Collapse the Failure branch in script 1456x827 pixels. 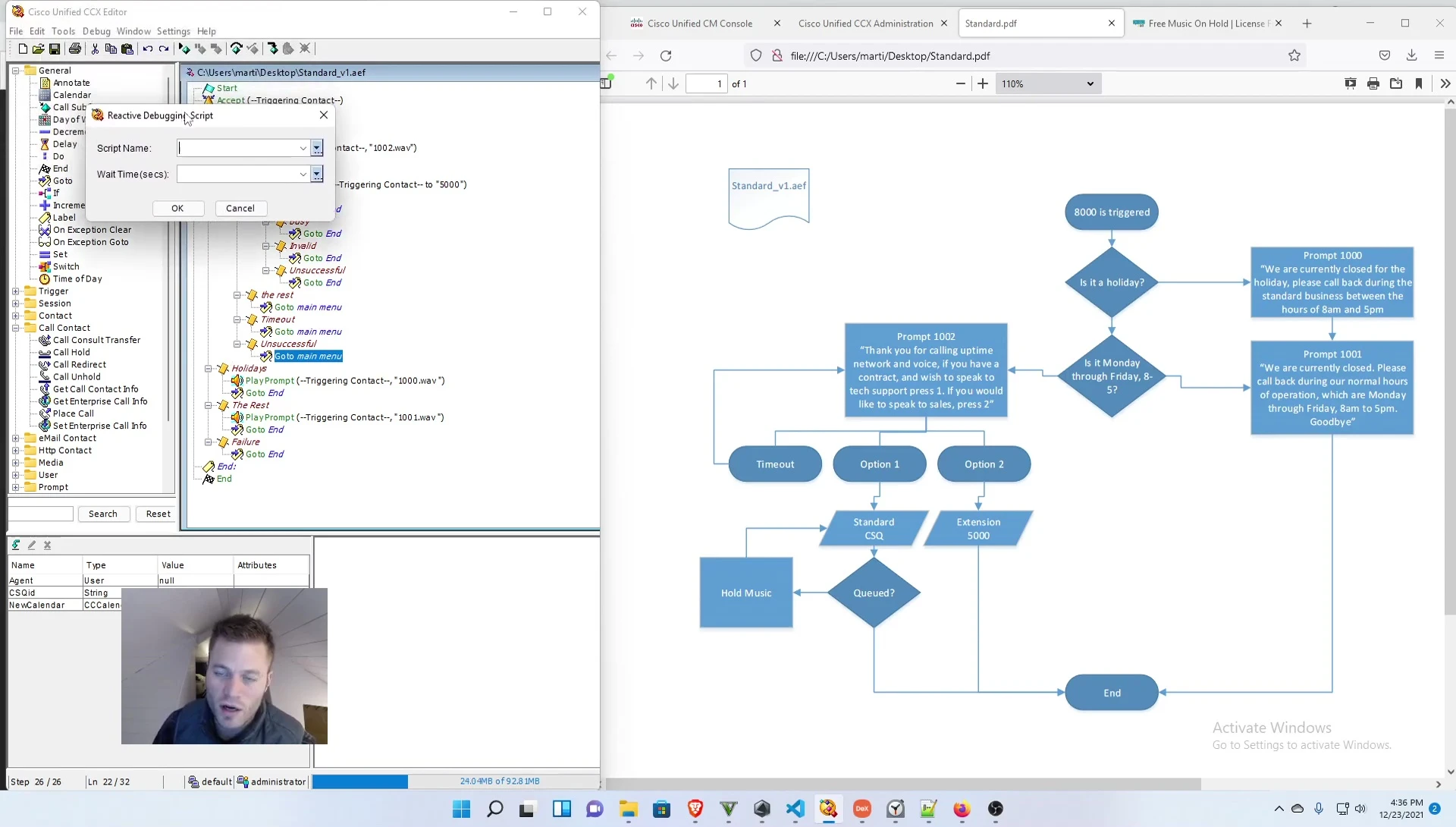[208, 442]
